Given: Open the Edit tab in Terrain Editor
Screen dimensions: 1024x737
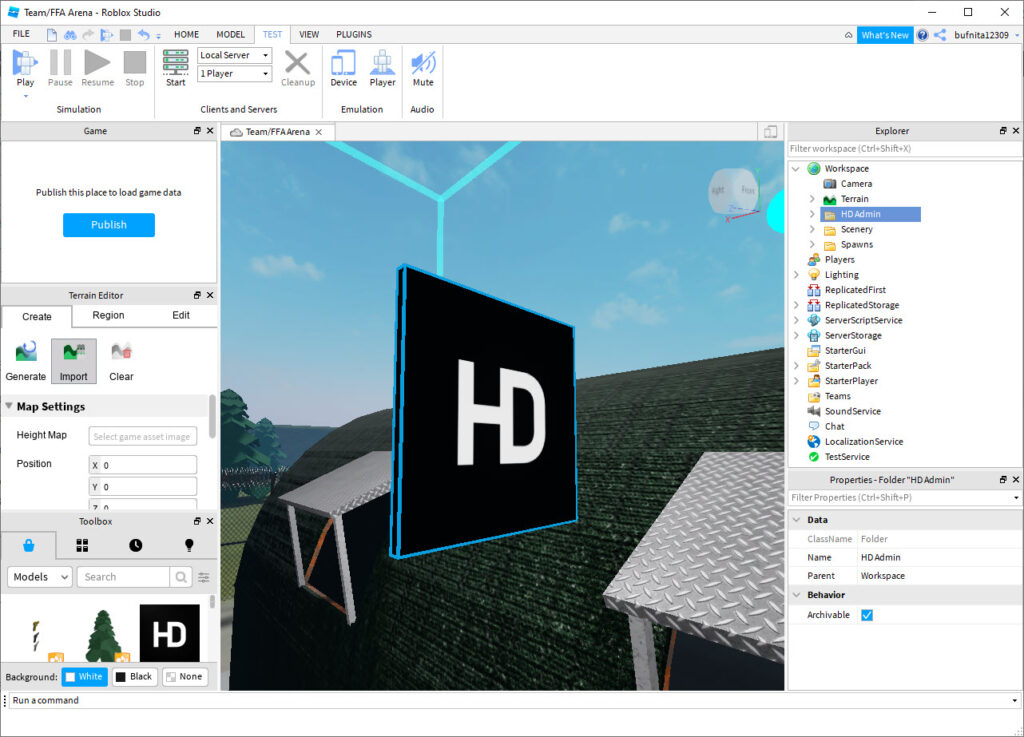Looking at the screenshot, I should pos(181,315).
